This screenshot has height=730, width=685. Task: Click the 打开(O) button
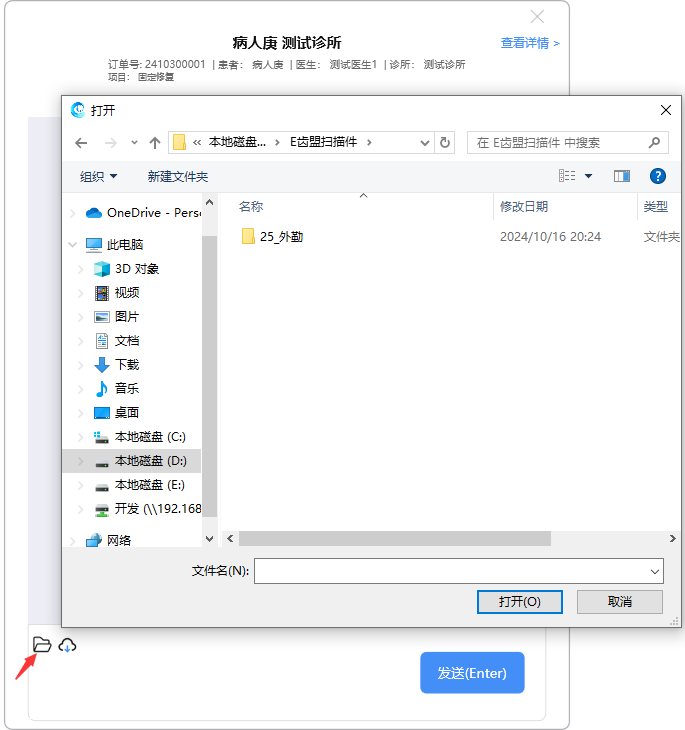pyautogui.click(x=520, y=601)
